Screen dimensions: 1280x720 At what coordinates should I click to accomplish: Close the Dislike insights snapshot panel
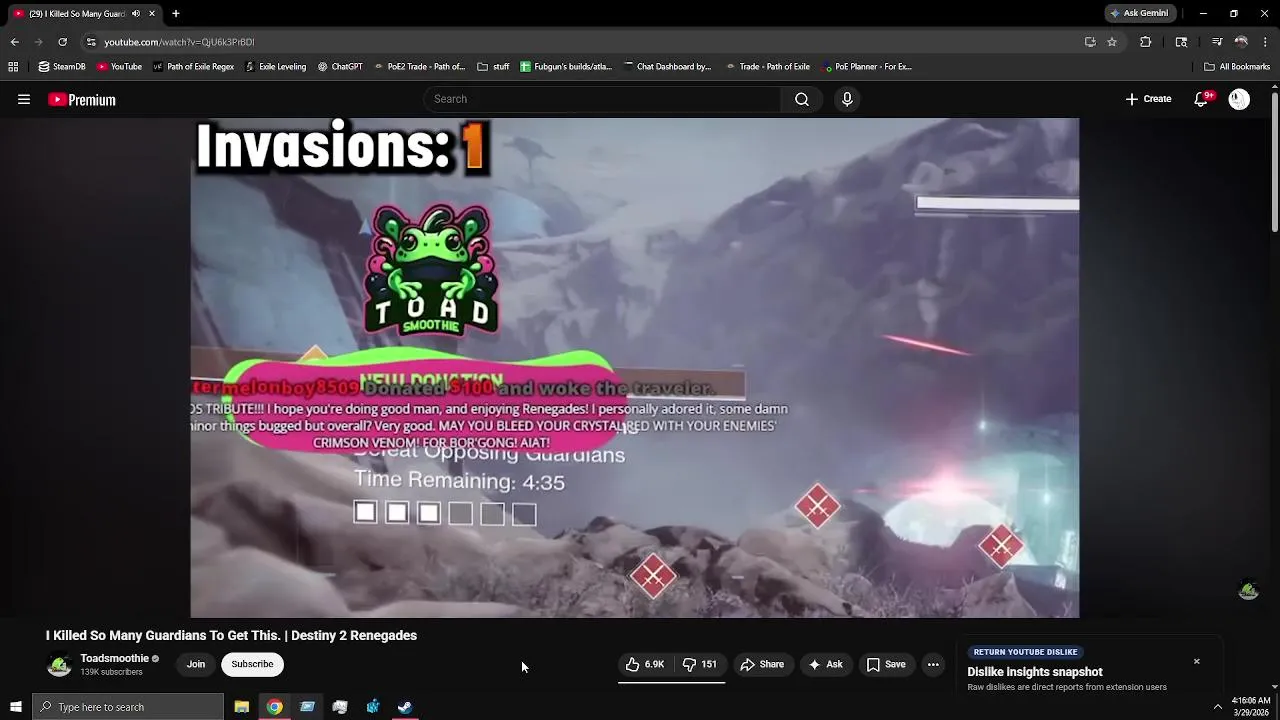[1196, 661]
